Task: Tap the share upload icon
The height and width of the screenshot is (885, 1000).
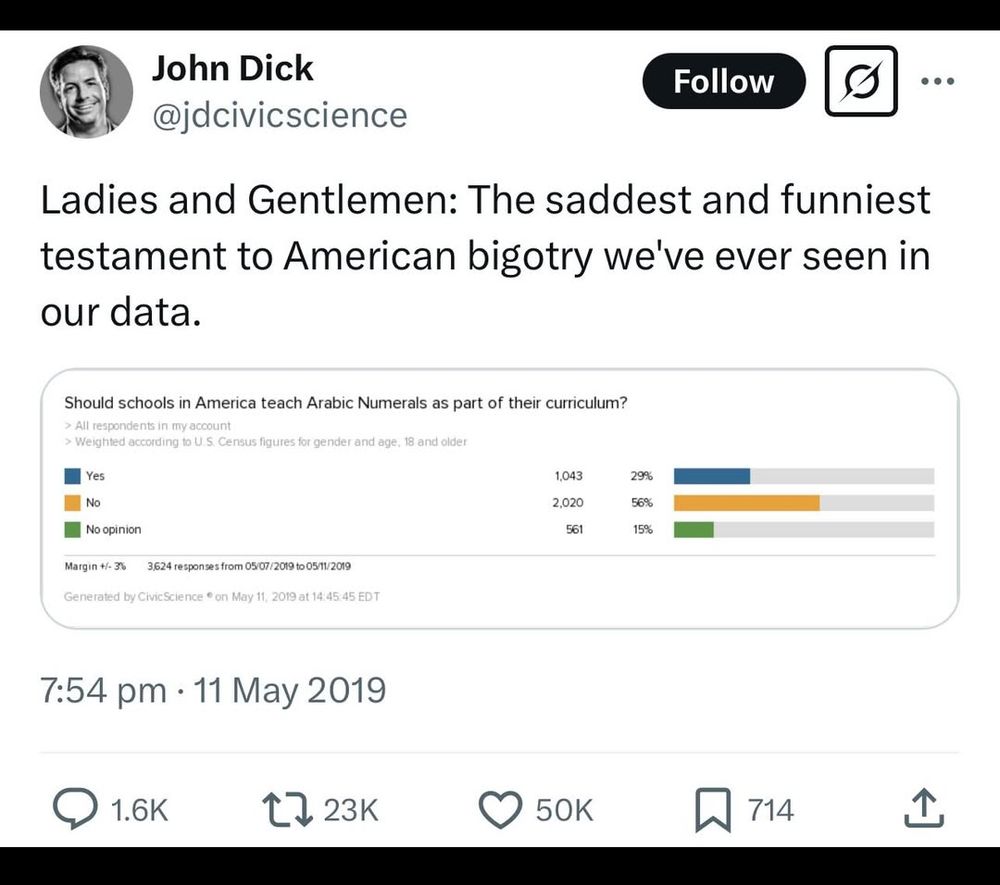Action: point(924,808)
